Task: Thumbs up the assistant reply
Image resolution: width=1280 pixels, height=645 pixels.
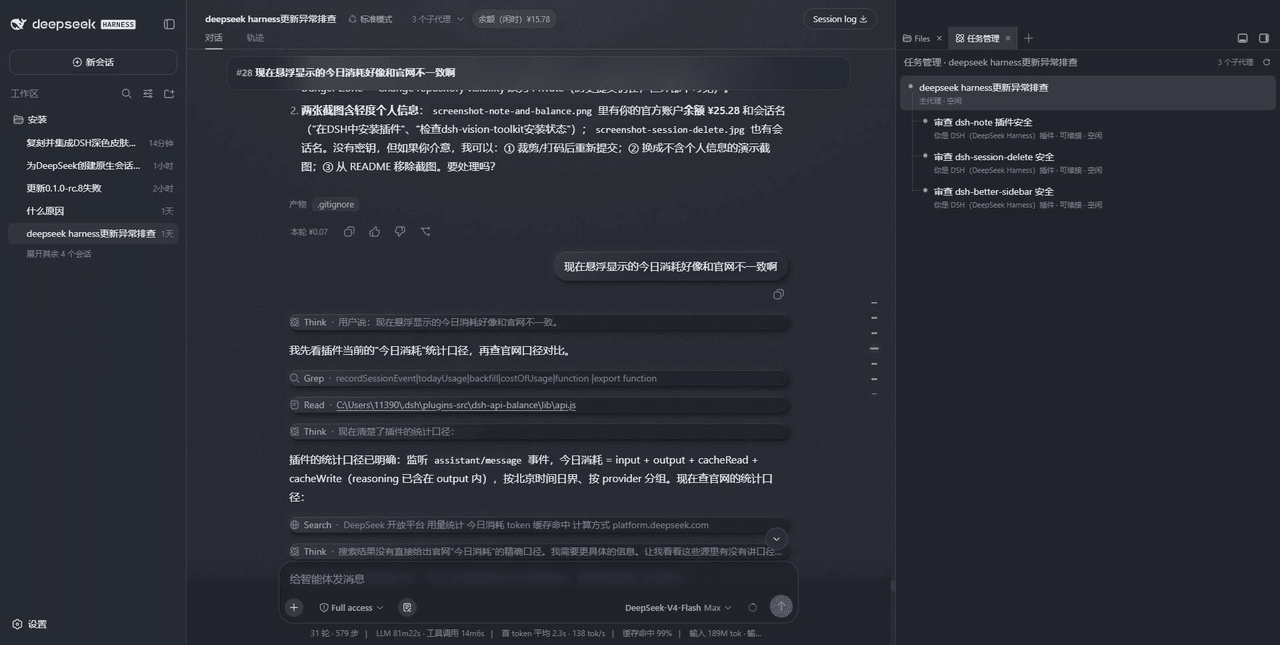Action: [x=374, y=232]
